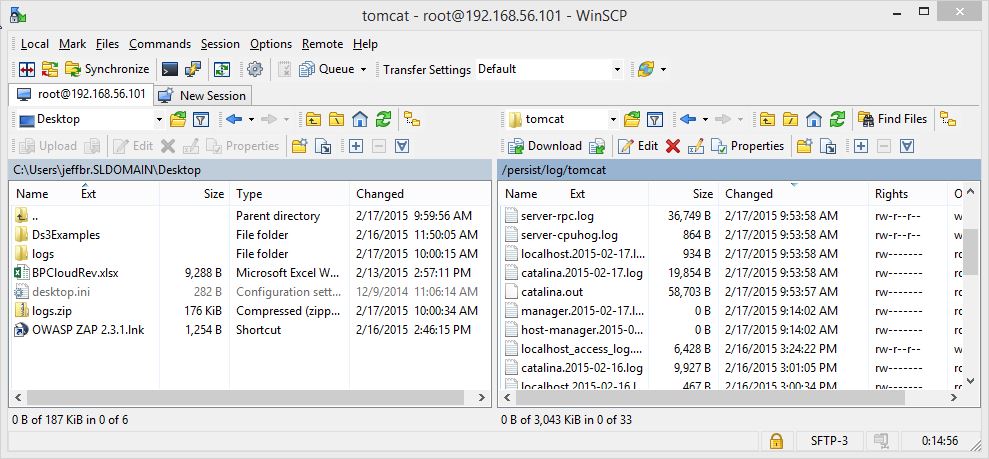989x459 pixels.
Task: Open the local panel filter icon
Action: tap(200, 119)
